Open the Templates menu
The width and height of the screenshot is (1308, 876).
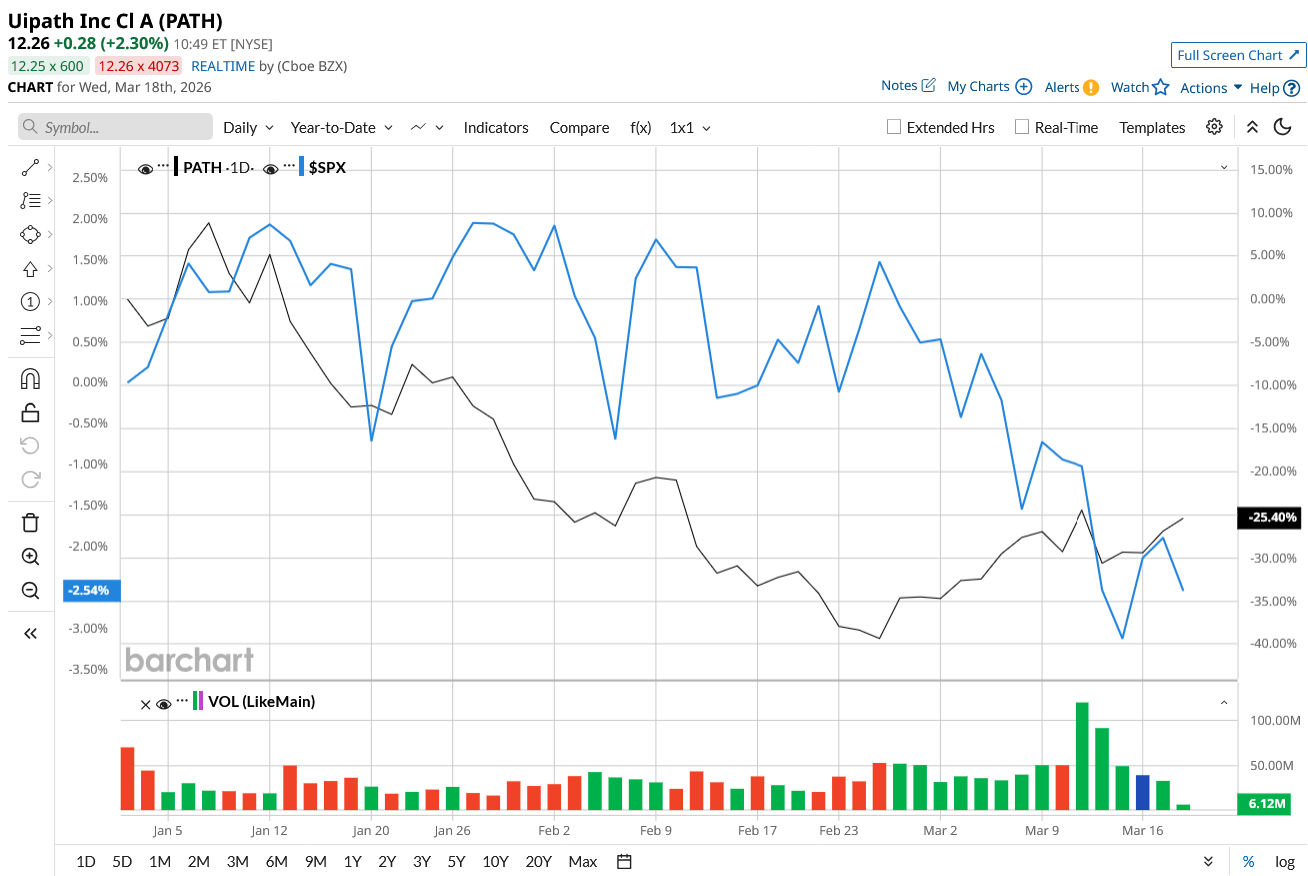click(x=1152, y=127)
